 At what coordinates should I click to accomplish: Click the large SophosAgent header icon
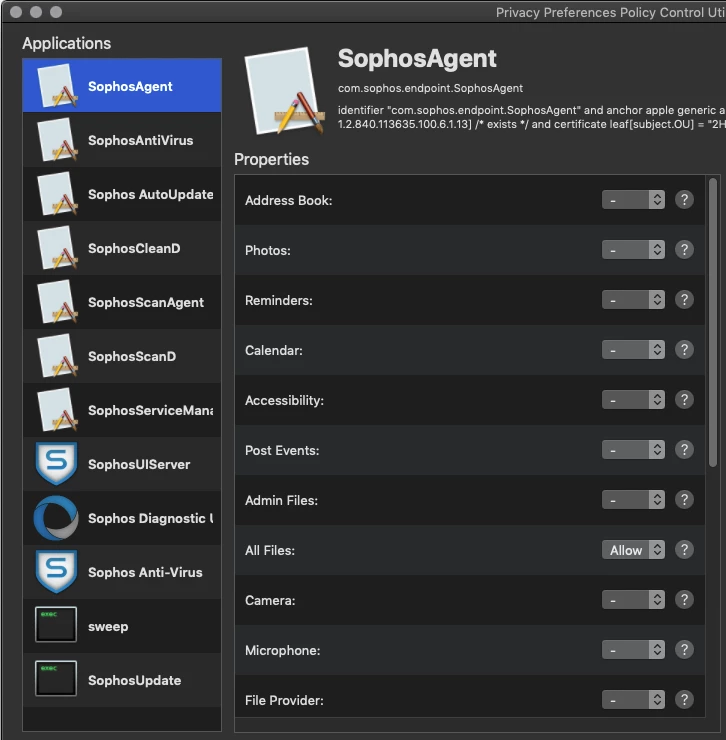tap(285, 91)
